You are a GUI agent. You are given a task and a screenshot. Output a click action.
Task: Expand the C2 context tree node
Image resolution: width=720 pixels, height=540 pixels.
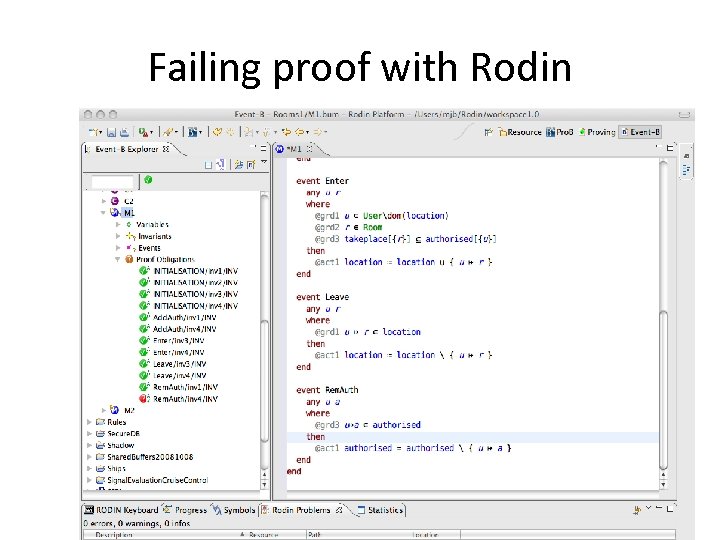(x=104, y=201)
